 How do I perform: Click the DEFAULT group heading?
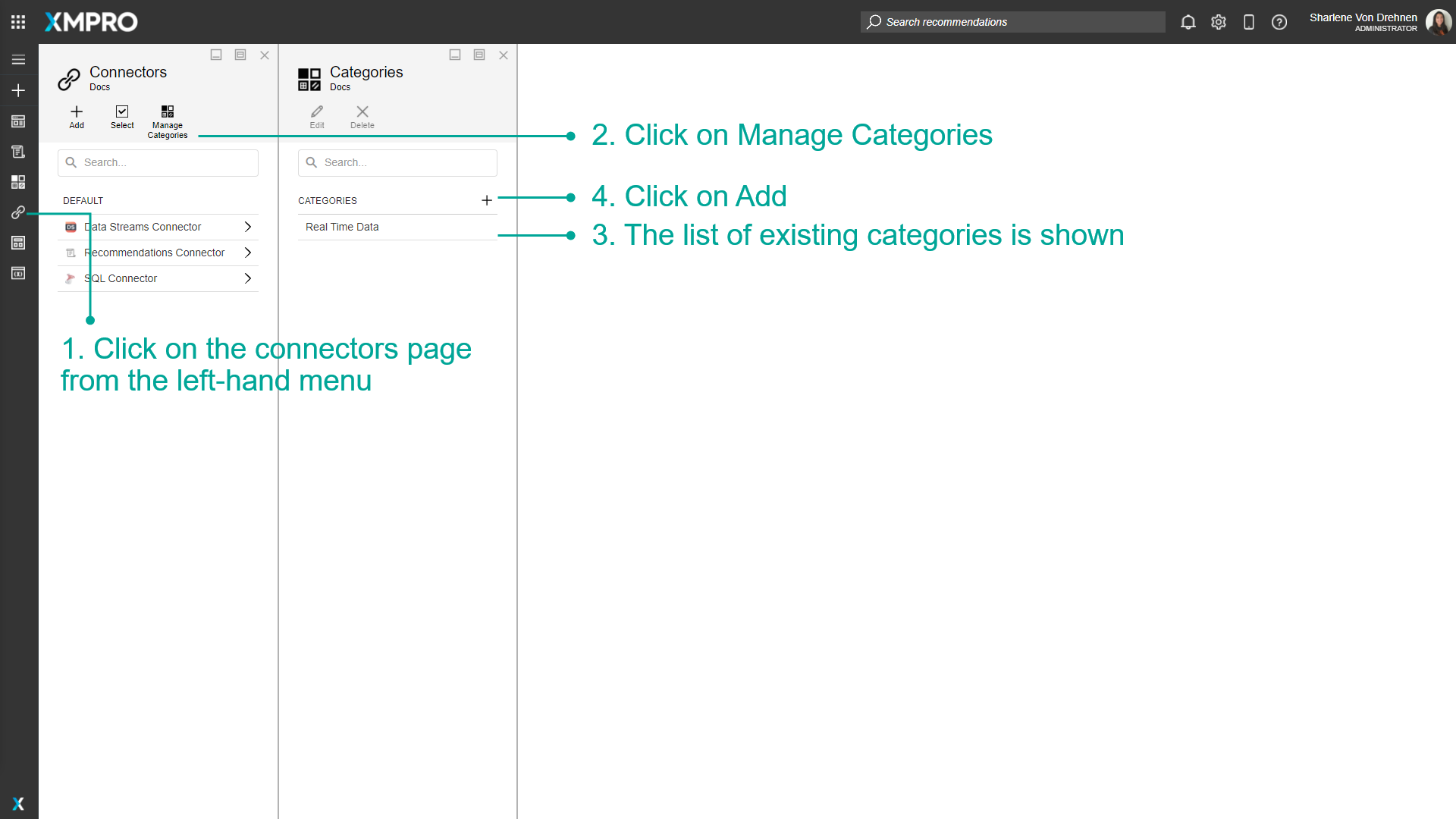point(83,201)
